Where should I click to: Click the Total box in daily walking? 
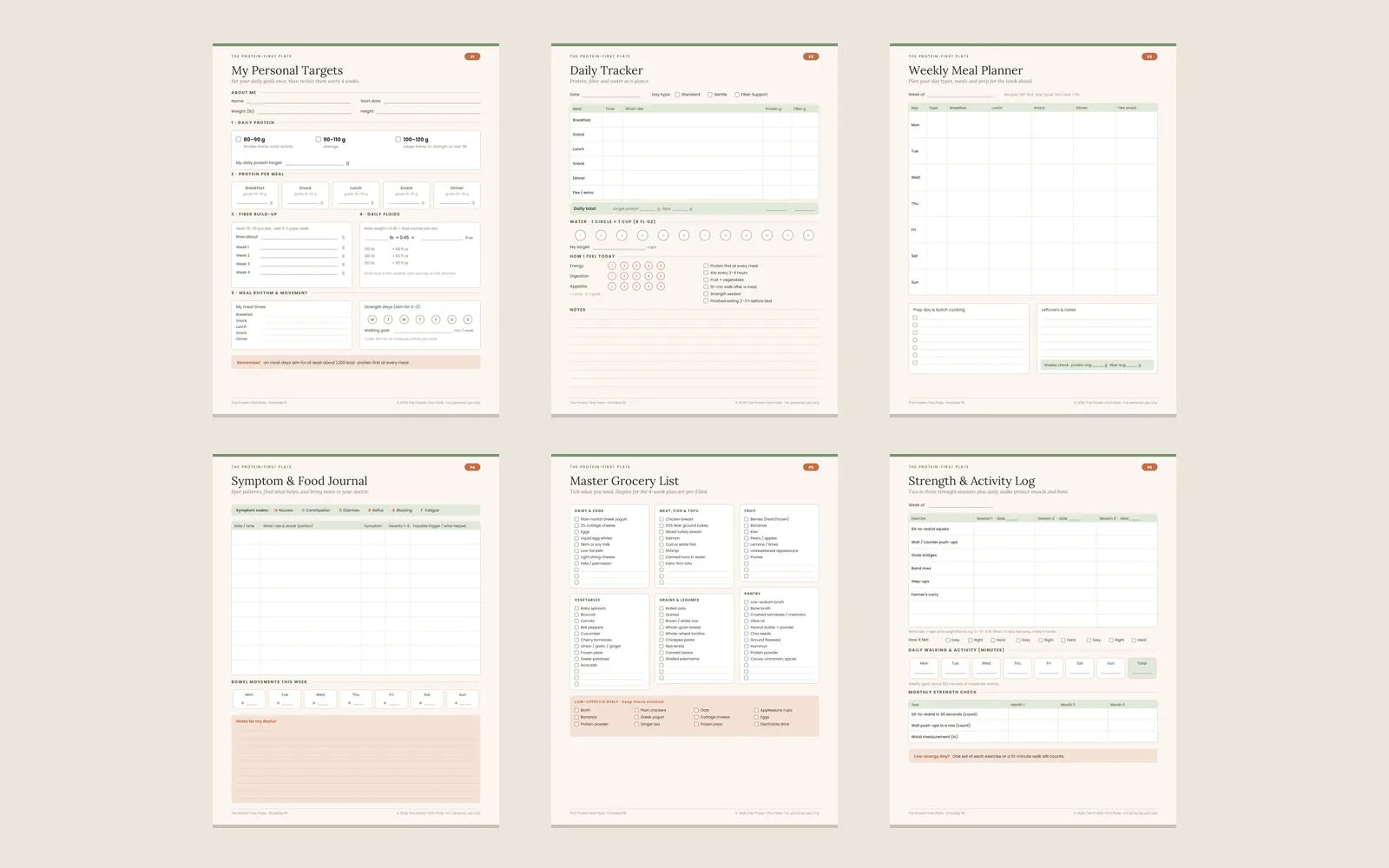click(x=1142, y=667)
